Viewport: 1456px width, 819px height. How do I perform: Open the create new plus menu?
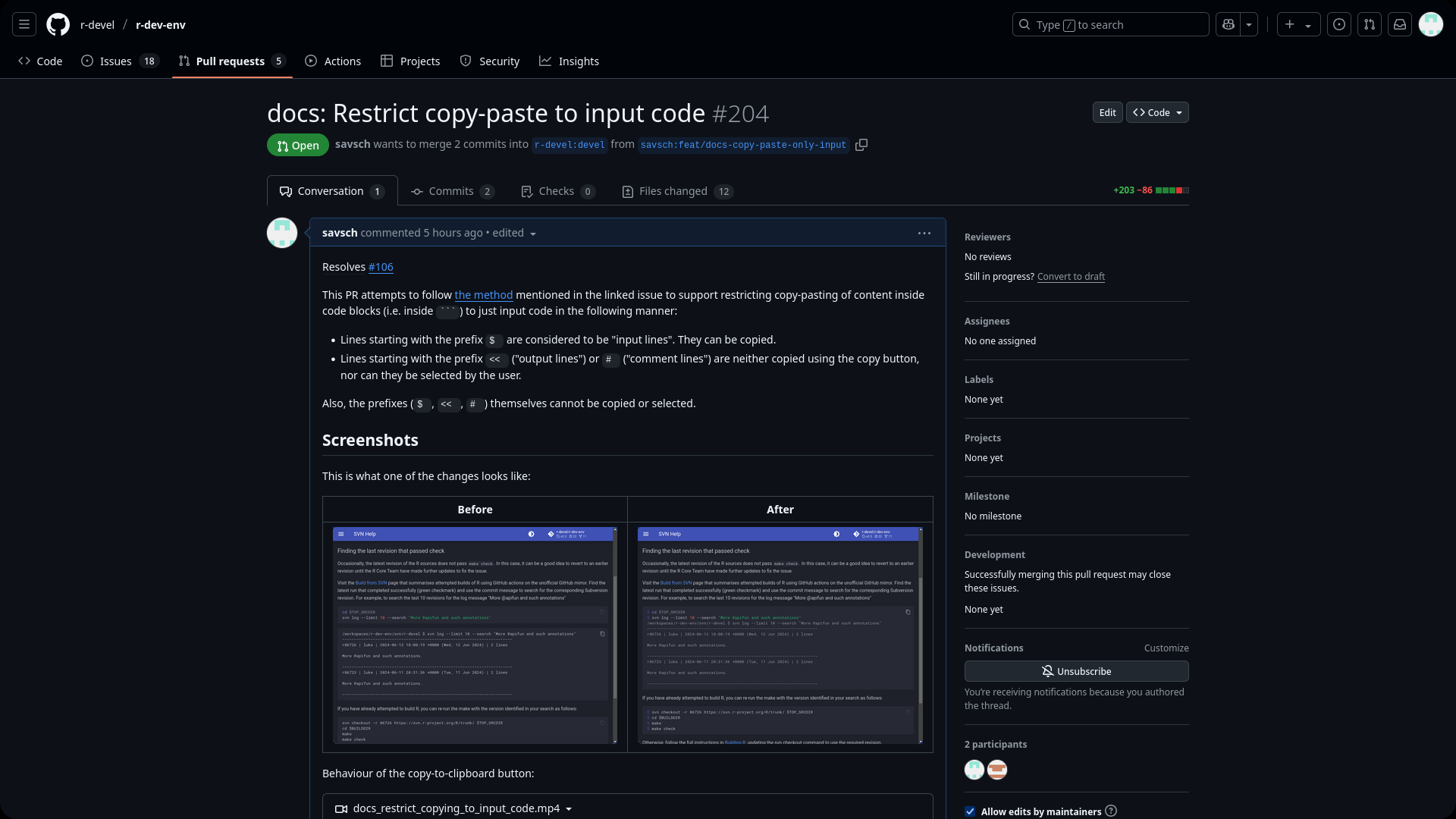pyautogui.click(x=1298, y=25)
